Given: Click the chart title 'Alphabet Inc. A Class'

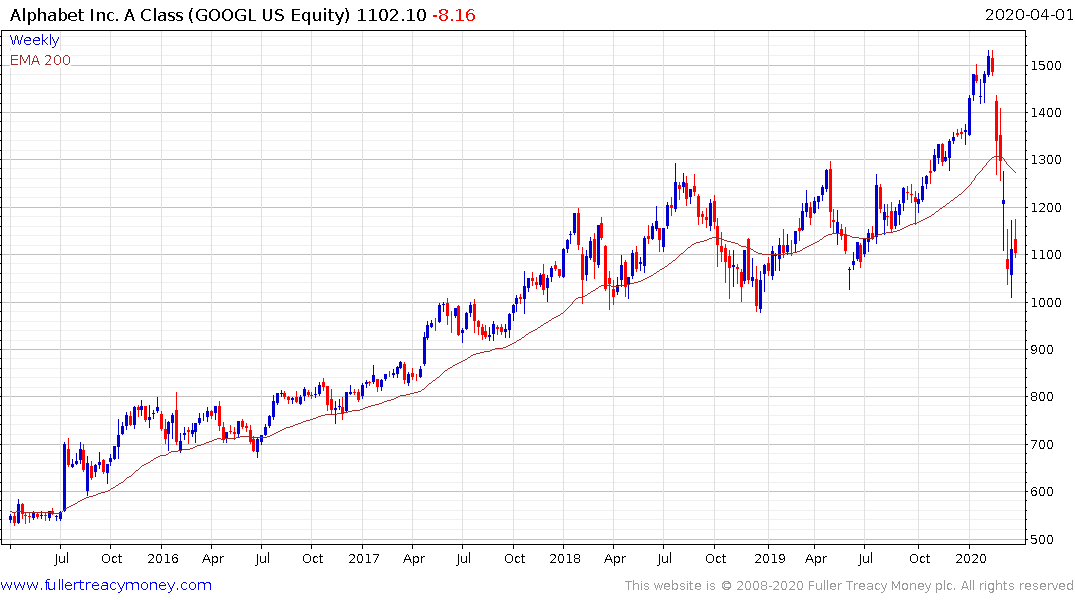Looking at the screenshot, I should [x=97, y=15].
